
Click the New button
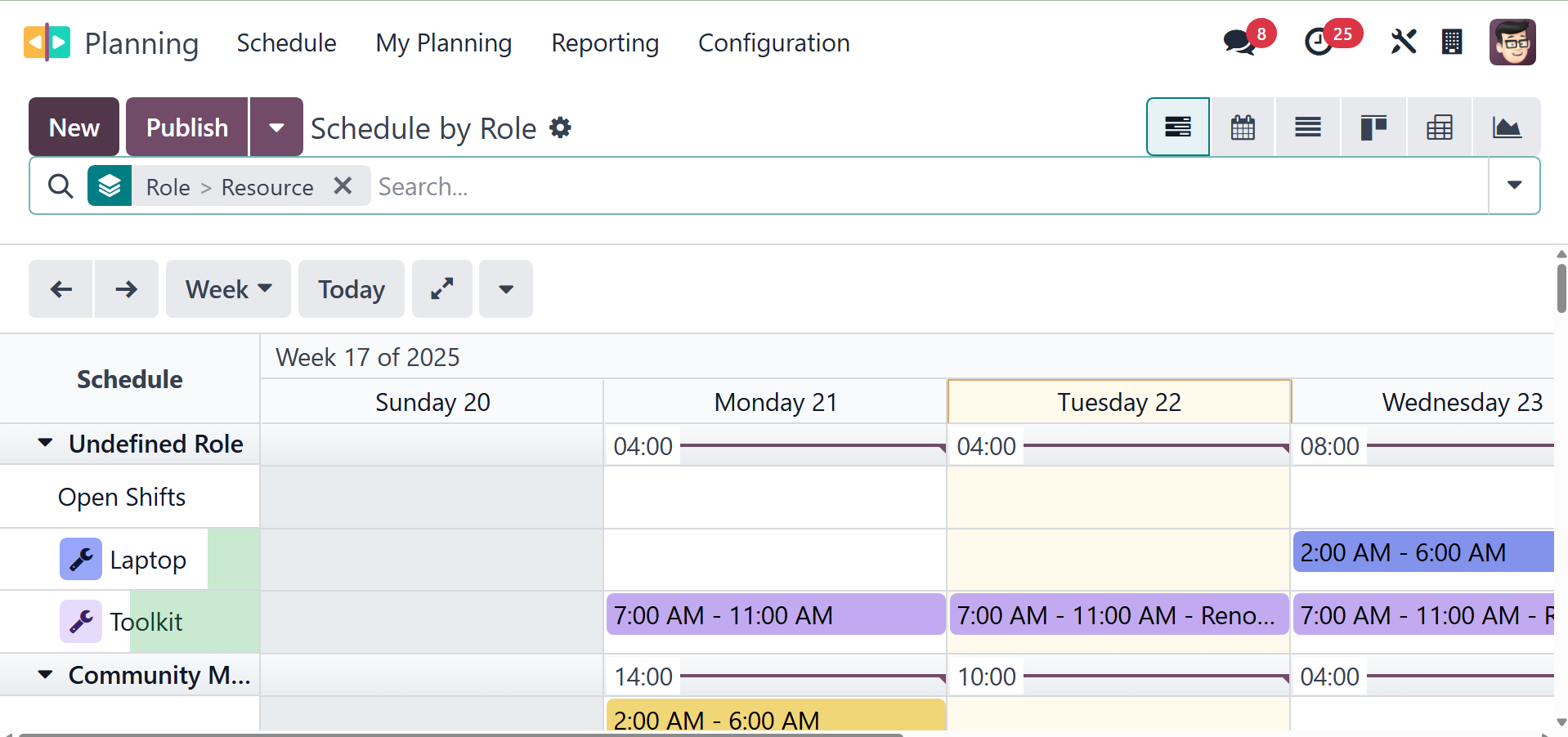tap(74, 127)
